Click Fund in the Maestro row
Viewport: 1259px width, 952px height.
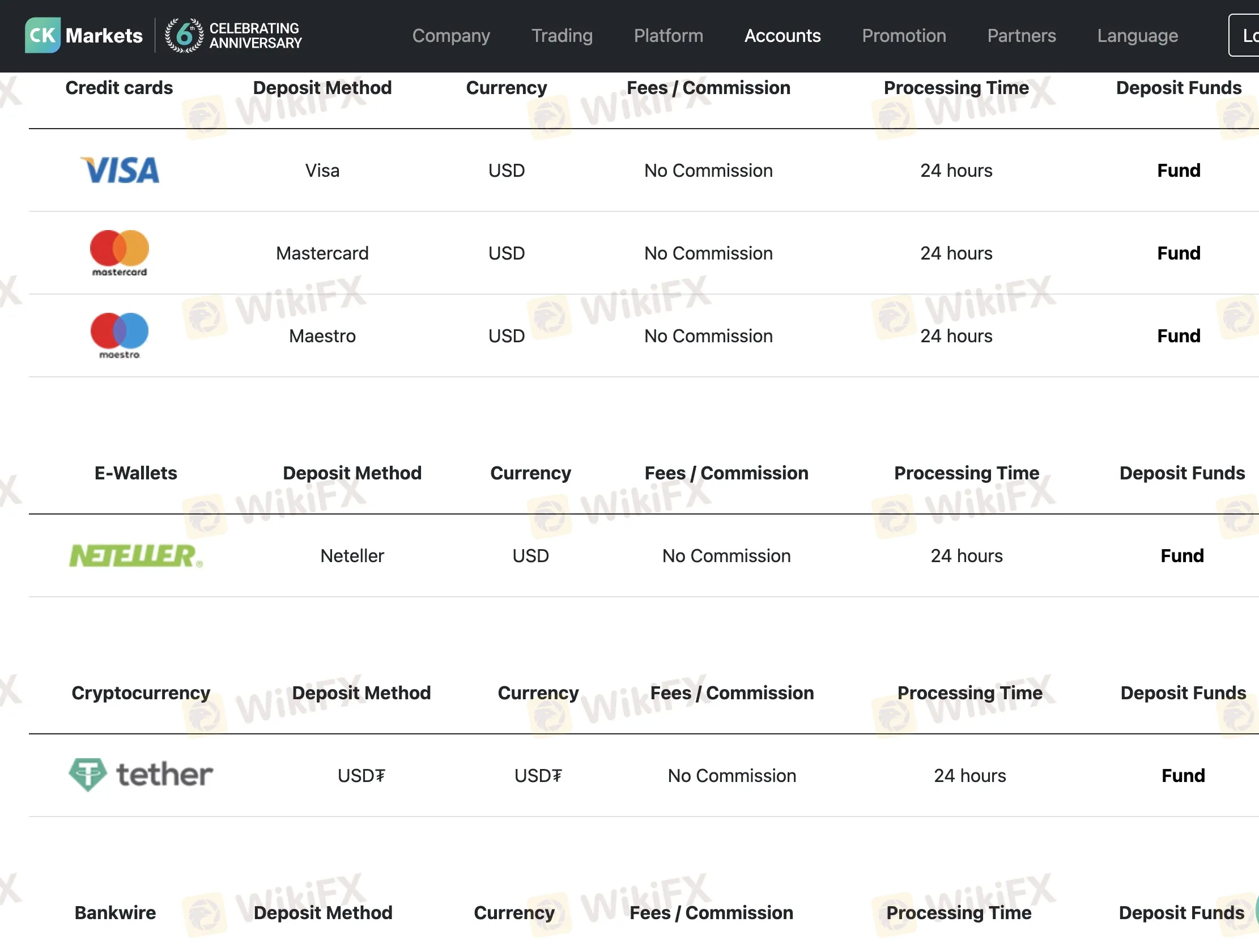(x=1178, y=336)
